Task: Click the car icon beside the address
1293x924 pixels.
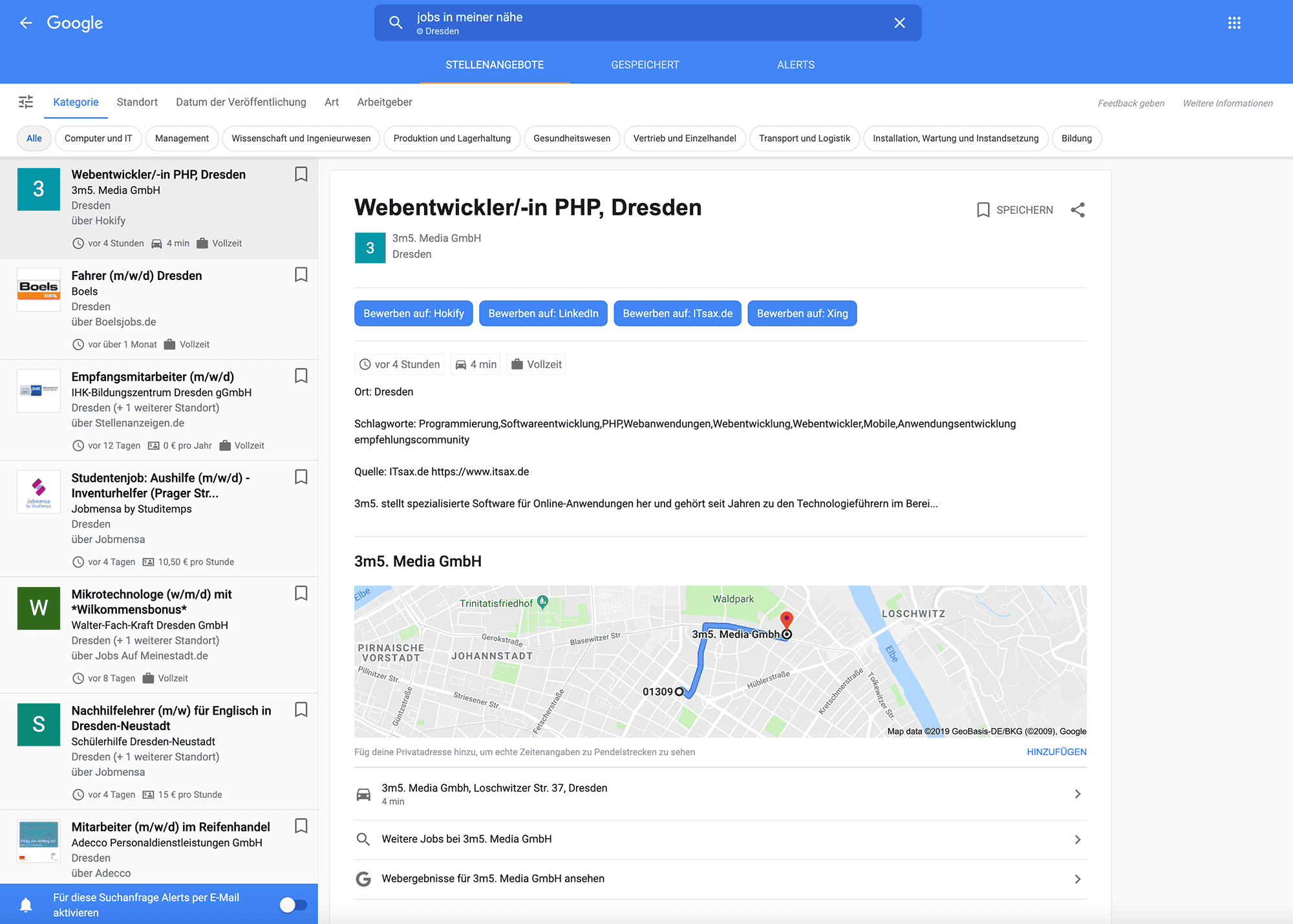Action: 363,794
